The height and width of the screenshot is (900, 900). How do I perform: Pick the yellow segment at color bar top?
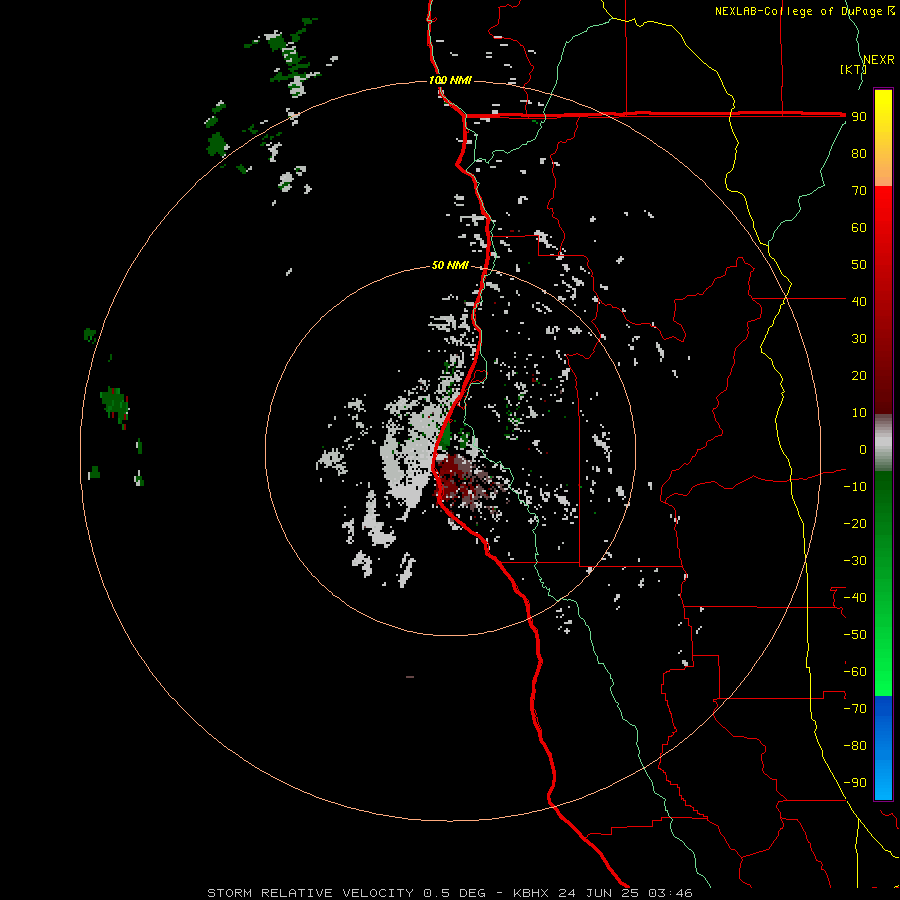[883, 138]
